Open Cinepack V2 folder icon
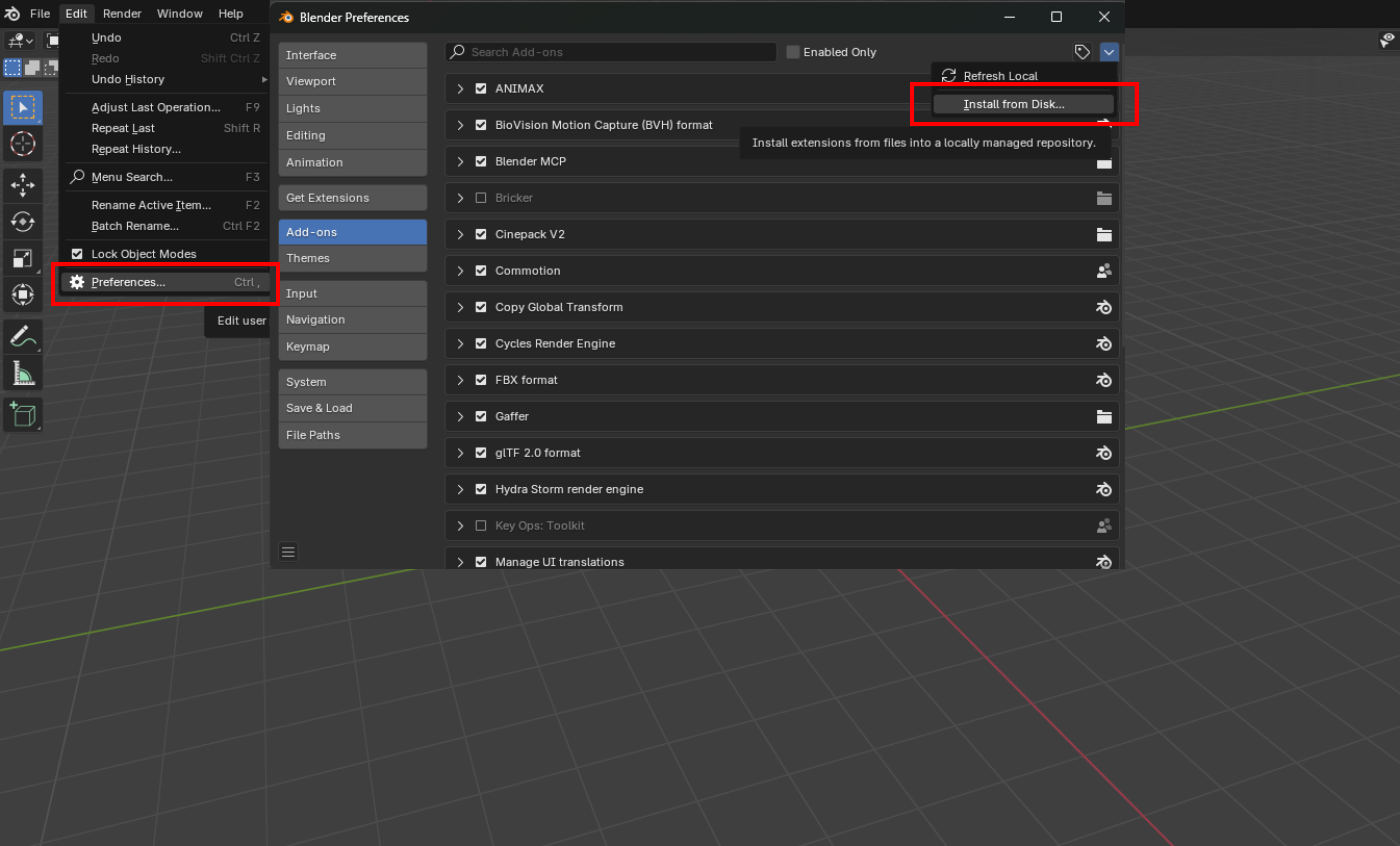 coord(1103,234)
